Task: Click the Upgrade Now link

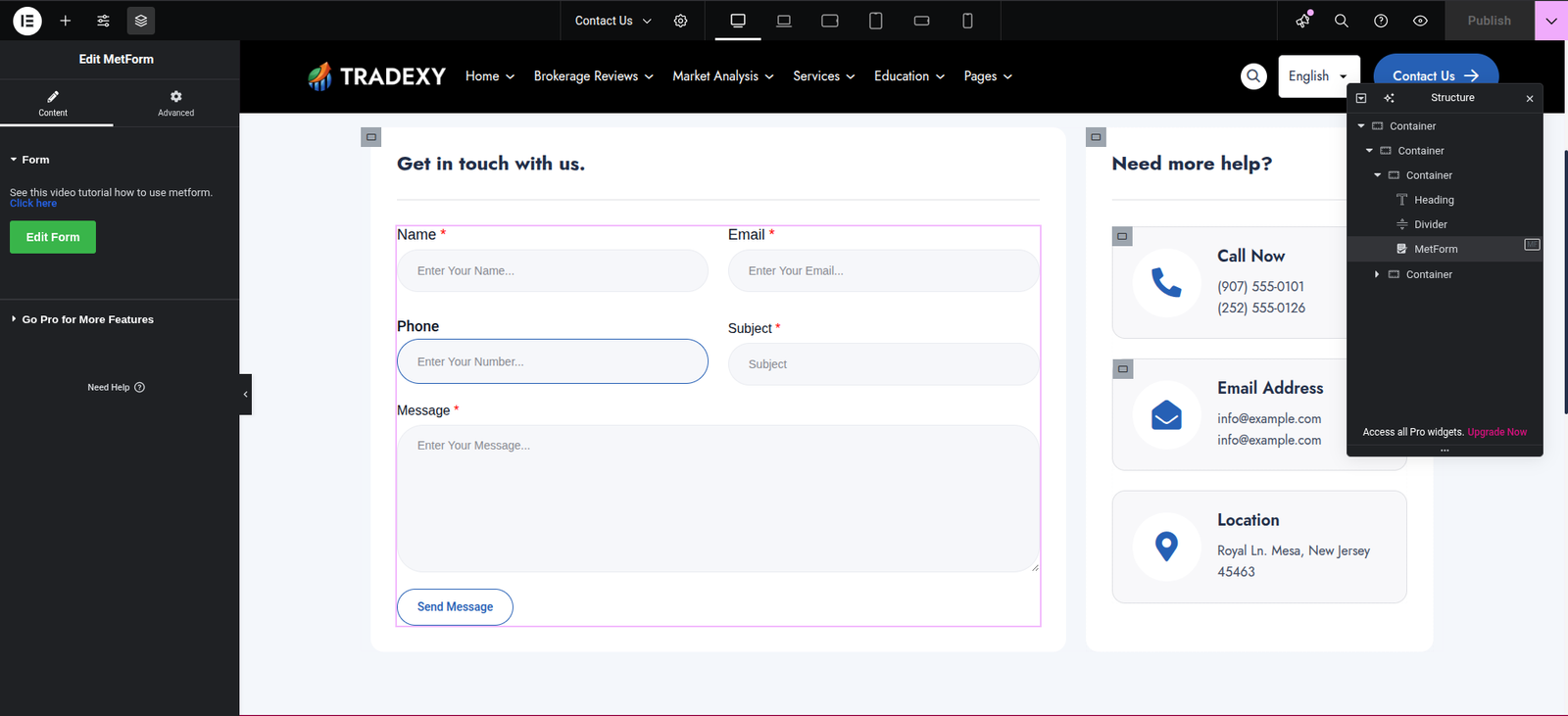Action: click(1496, 432)
